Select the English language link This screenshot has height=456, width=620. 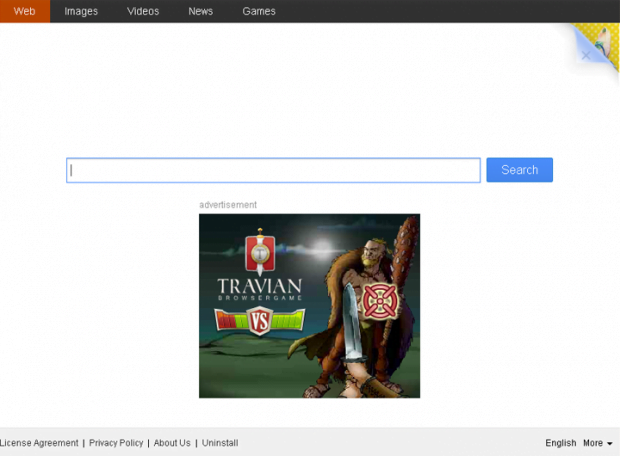click(x=560, y=443)
